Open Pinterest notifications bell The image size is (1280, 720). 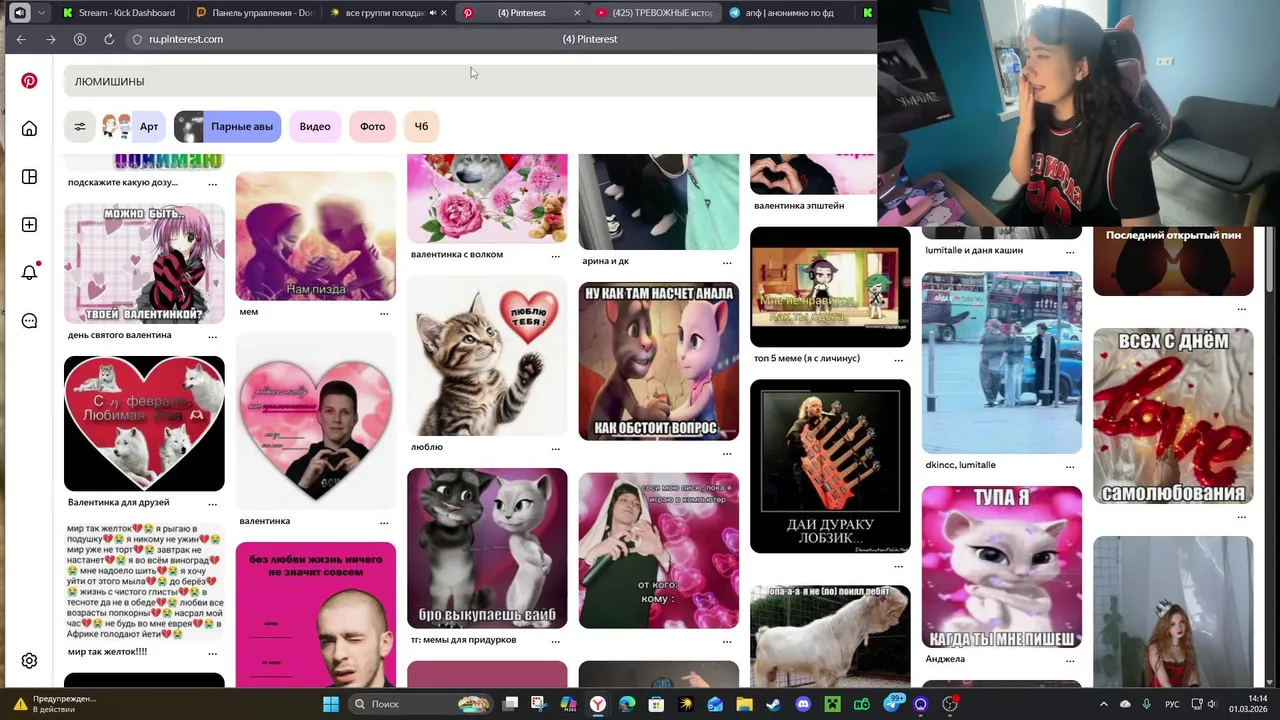click(29, 272)
